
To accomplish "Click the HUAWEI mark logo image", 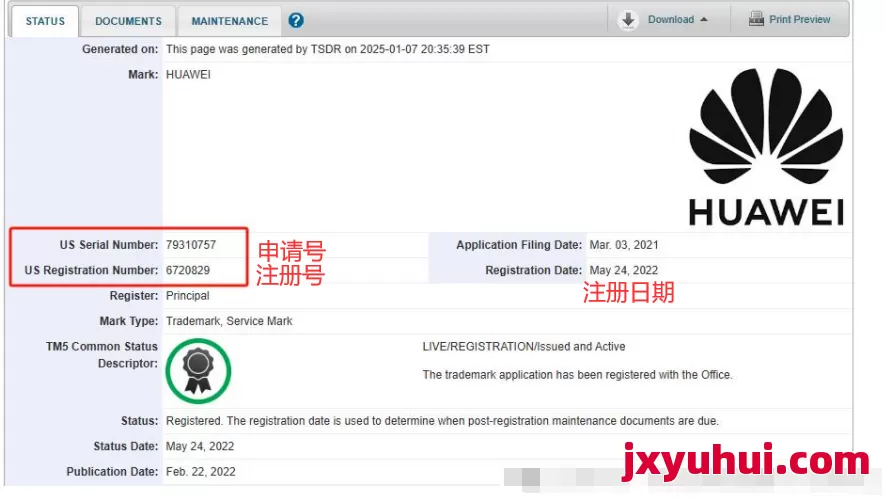I will pos(766,147).
